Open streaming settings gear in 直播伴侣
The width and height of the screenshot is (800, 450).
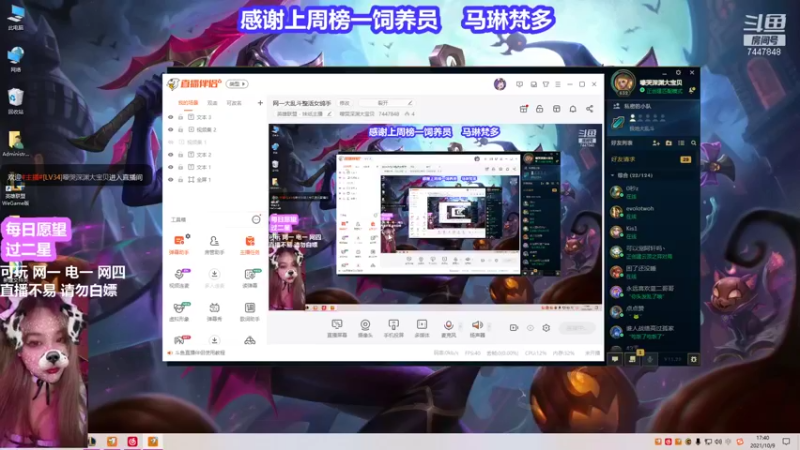click(x=546, y=328)
